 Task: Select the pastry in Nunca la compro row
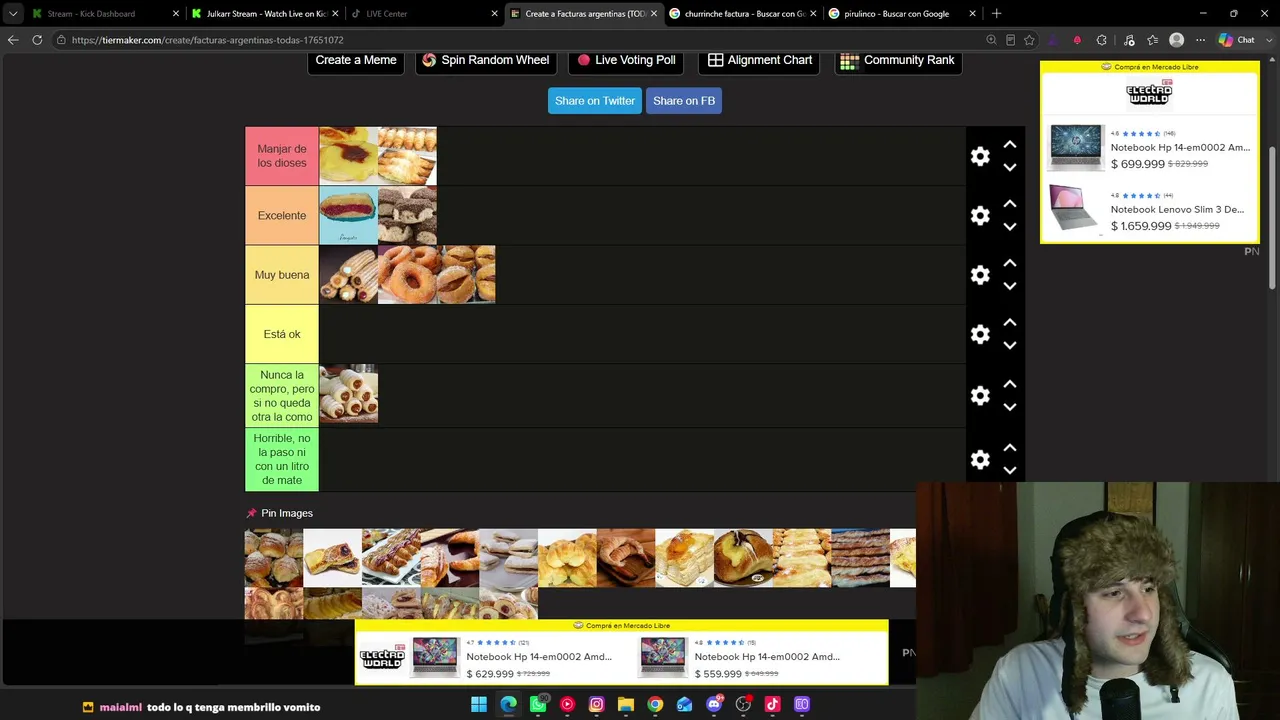click(348, 394)
